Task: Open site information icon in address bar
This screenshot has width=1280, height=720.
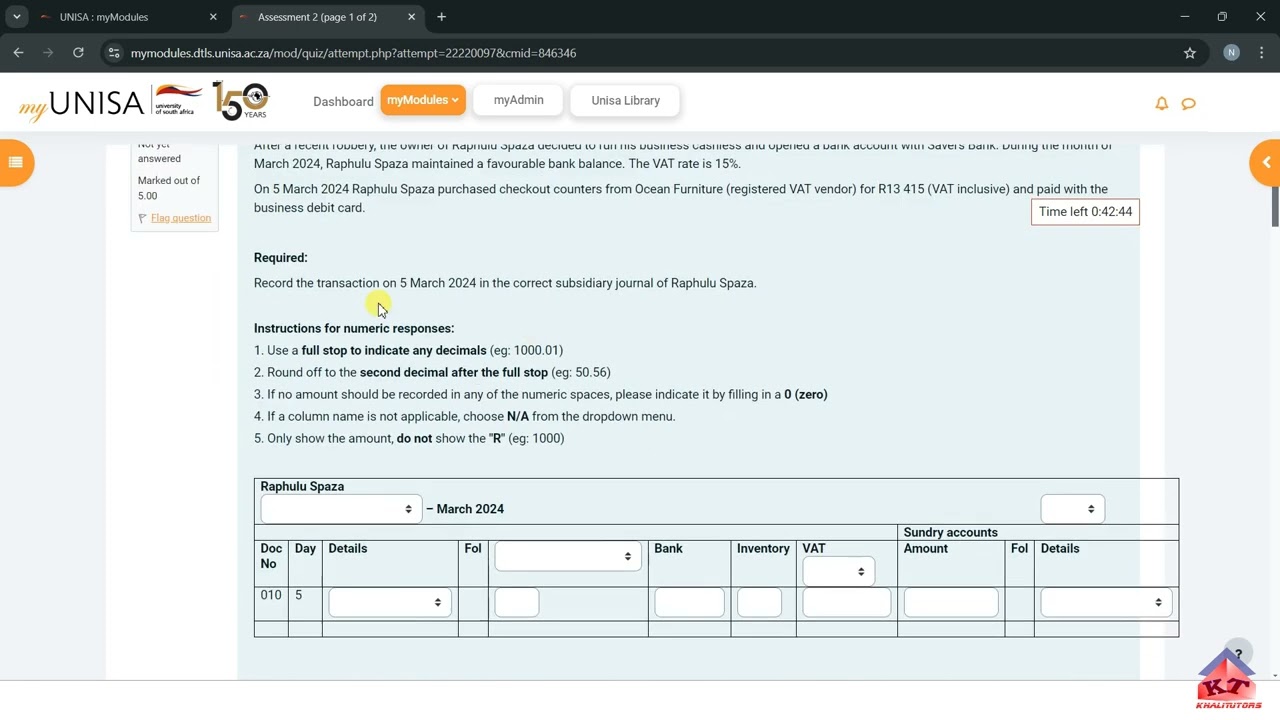Action: point(113,53)
